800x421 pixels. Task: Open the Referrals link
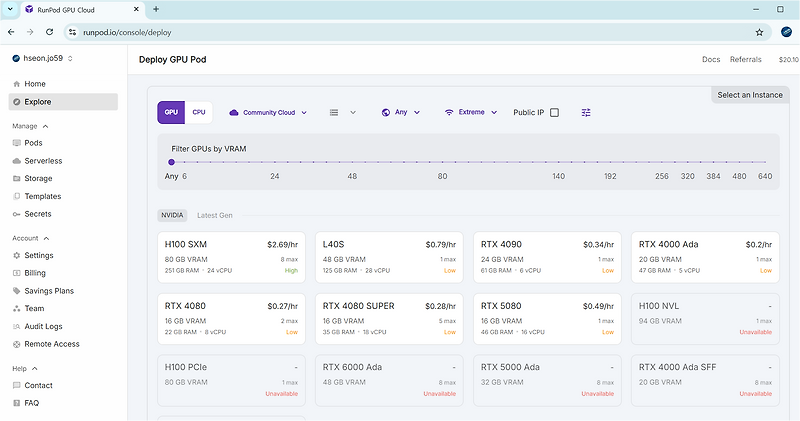point(745,59)
